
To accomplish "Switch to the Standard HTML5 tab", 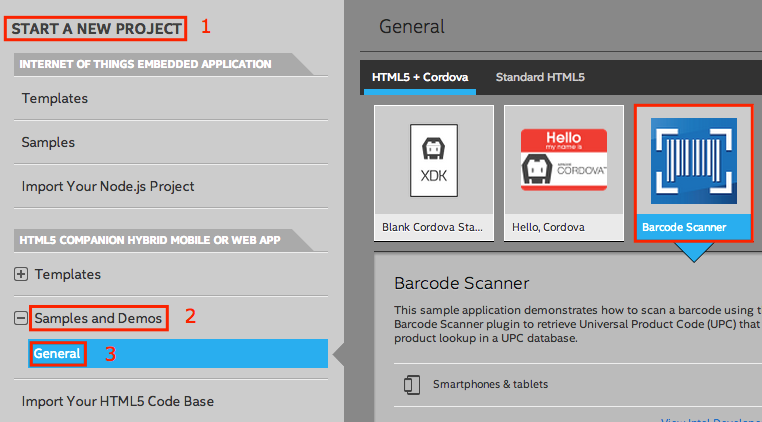I will click(x=540, y=77).
